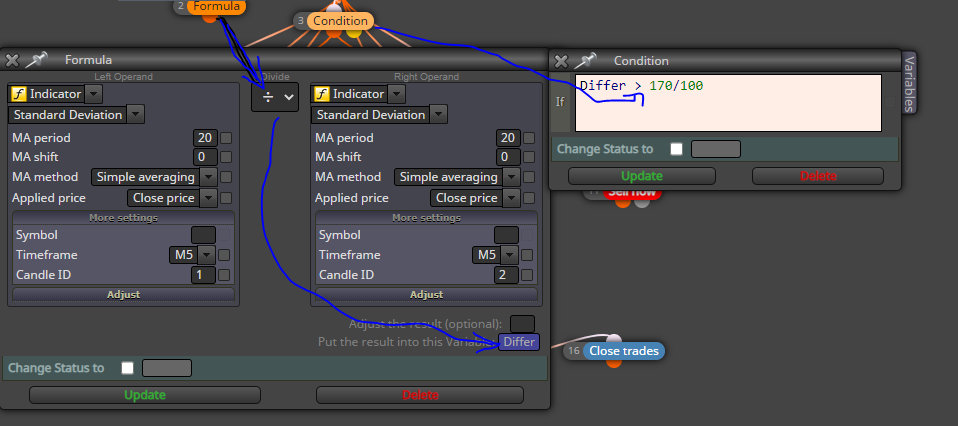Click the Adjust the result optional field

click(522, 324)
